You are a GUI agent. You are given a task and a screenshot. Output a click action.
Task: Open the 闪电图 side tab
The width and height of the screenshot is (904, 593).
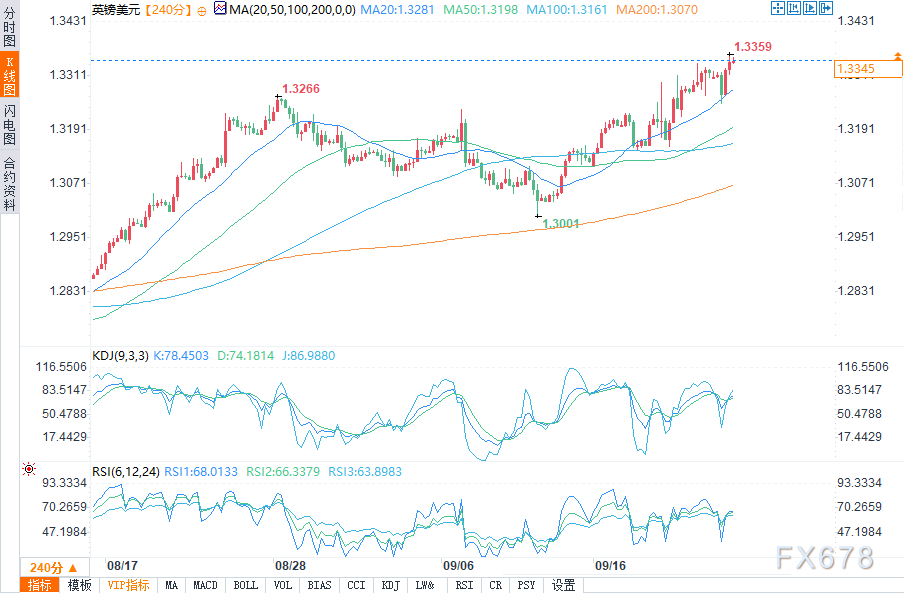pyautogui.click(x=9, y=125)
